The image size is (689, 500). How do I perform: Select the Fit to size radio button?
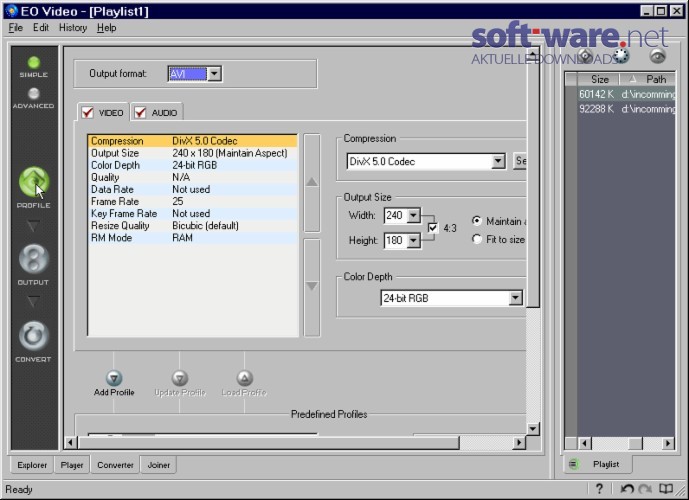tap(477, 239)
